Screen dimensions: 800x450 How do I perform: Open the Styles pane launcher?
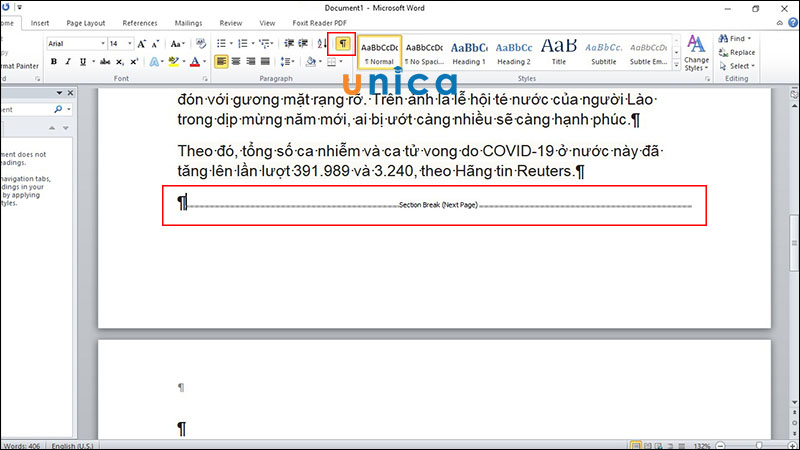click(x=707, y=79)
